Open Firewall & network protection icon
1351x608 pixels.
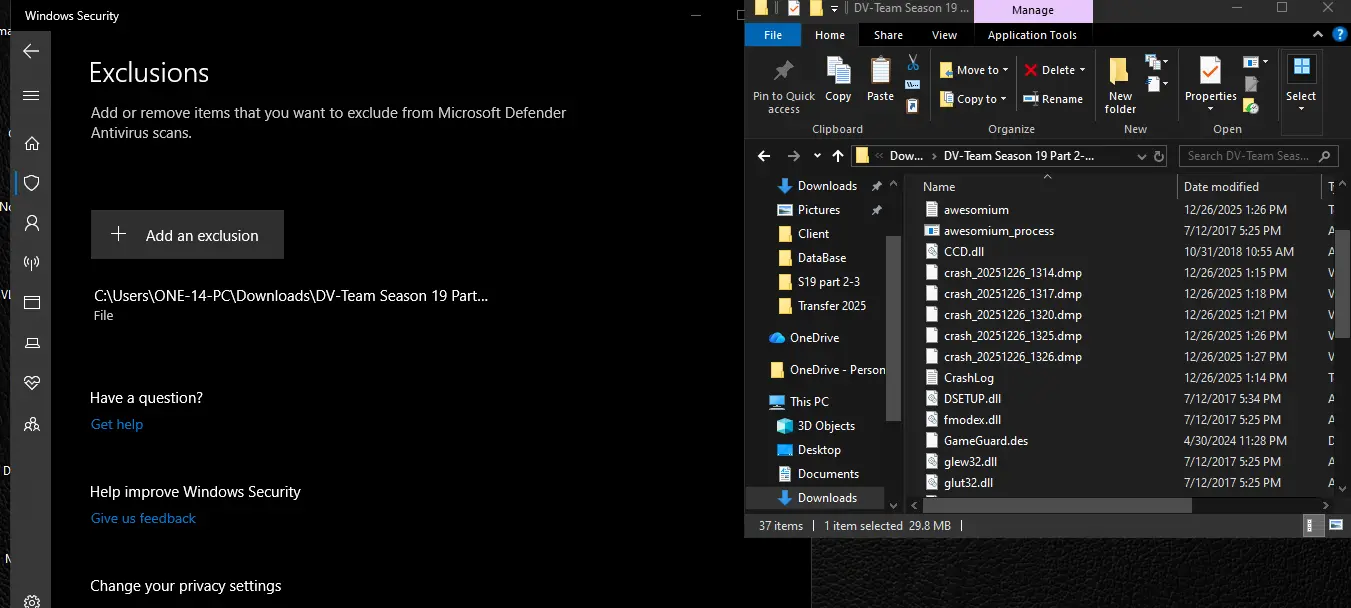pos(31,263)
